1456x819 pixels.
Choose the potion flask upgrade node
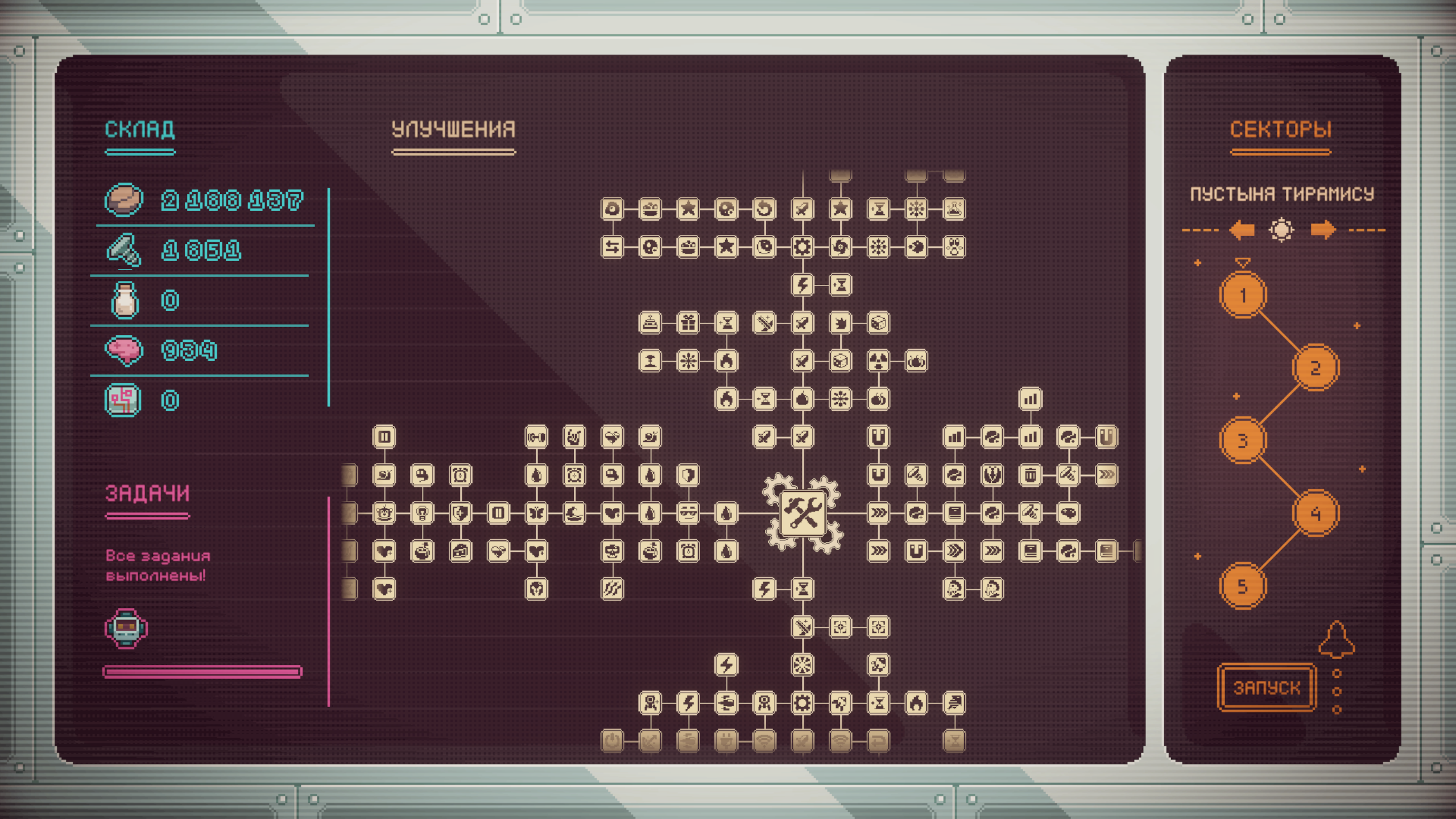[x=954, y=209]
